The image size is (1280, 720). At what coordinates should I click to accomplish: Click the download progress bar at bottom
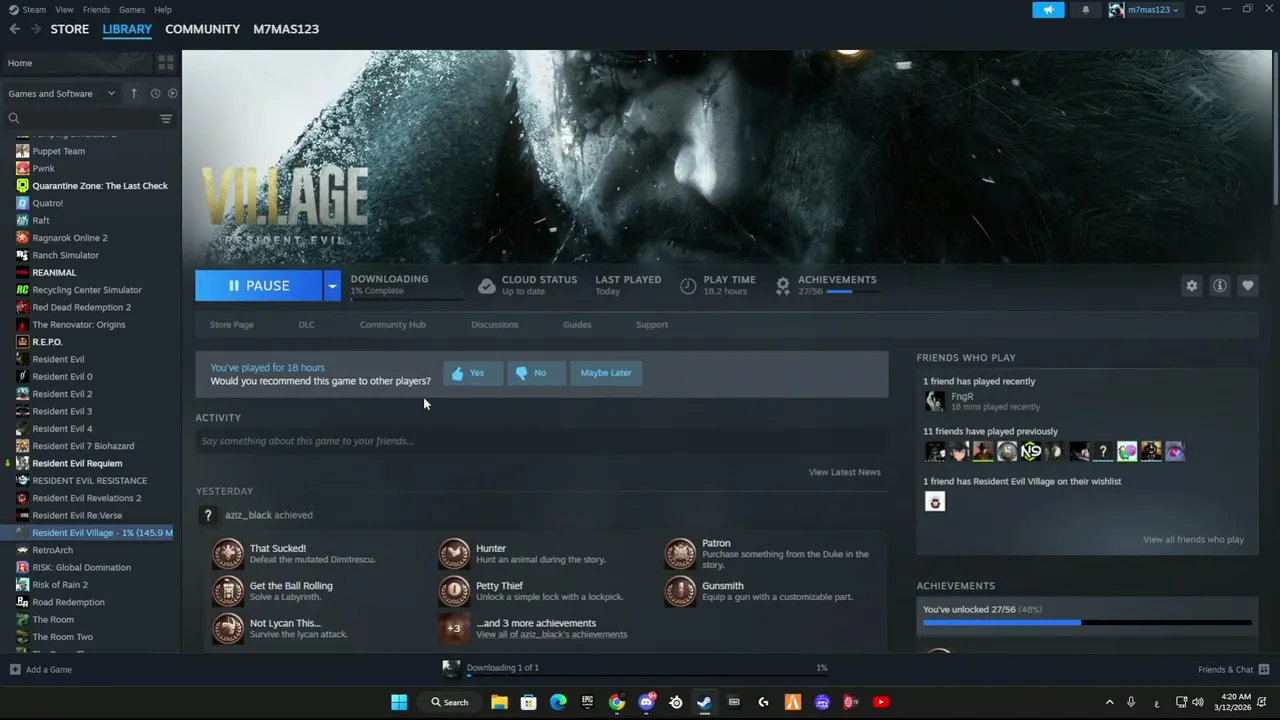(647, 677)
